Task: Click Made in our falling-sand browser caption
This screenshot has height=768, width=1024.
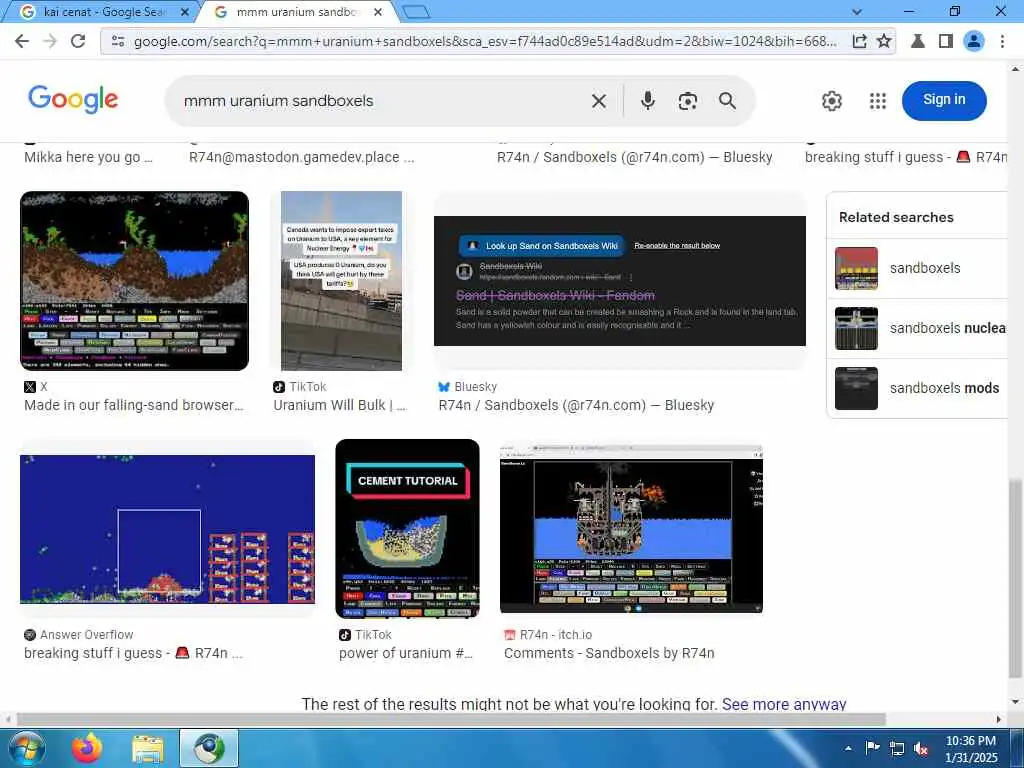Action: tap(133, 405)
